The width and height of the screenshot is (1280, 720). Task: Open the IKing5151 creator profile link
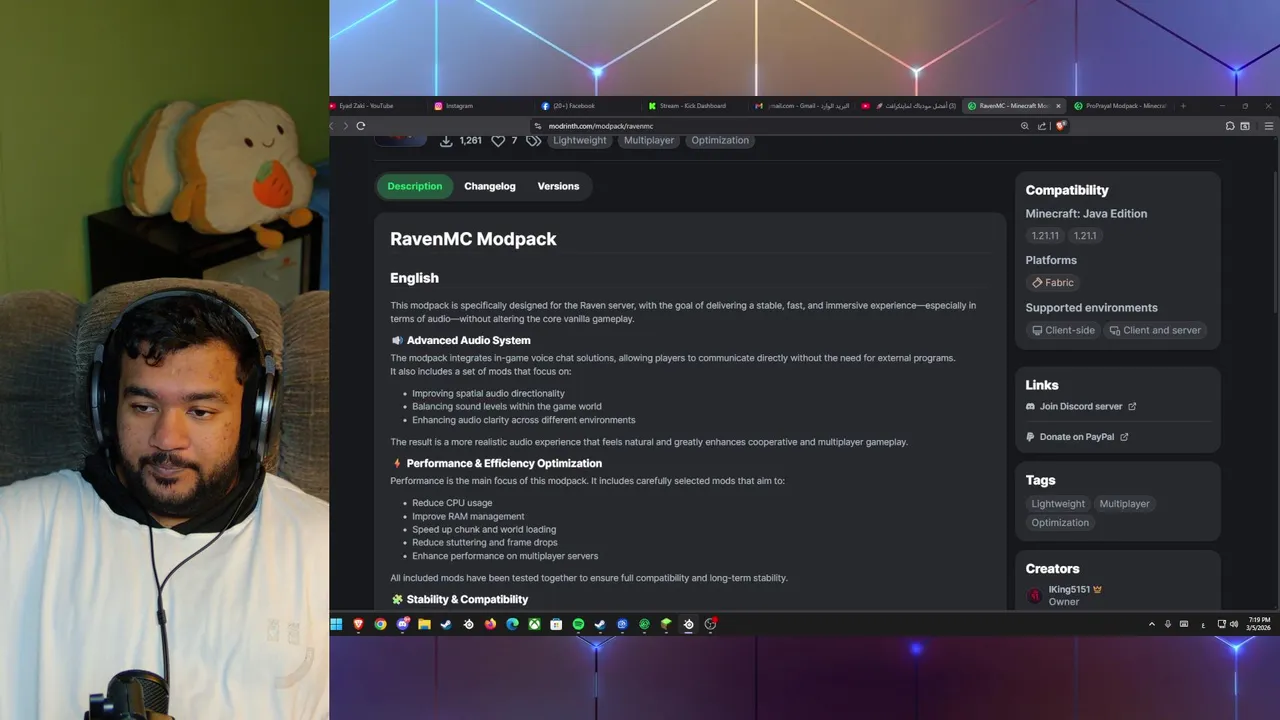pyautogui.click(x=1070, y=590)
